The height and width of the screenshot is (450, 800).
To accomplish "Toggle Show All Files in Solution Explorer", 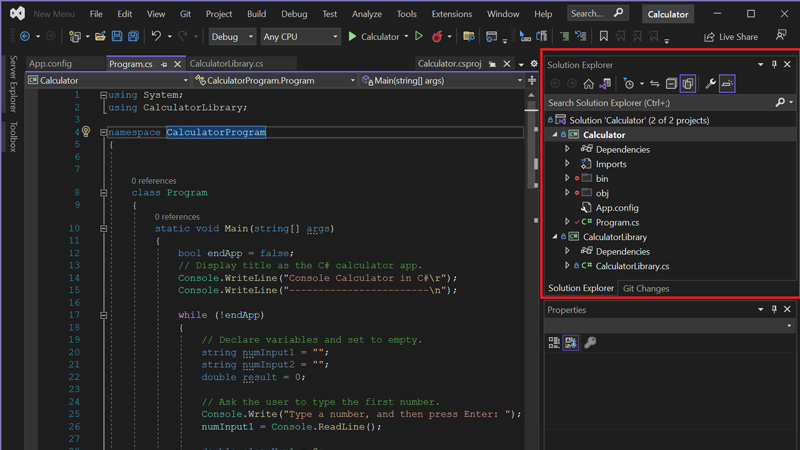I will point(688,84).
